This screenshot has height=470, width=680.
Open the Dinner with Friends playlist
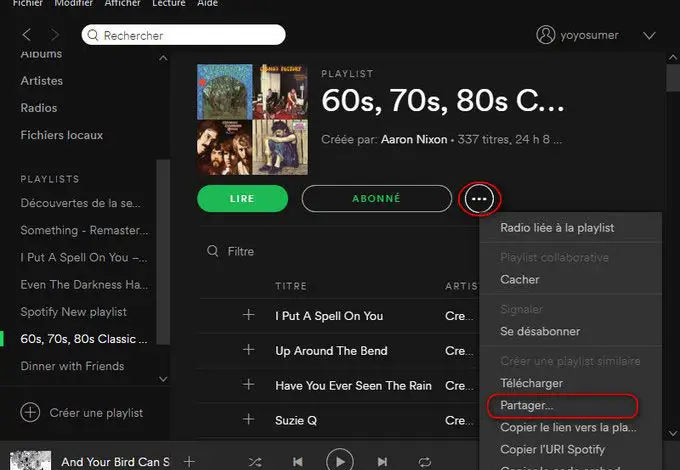point(72,366)
